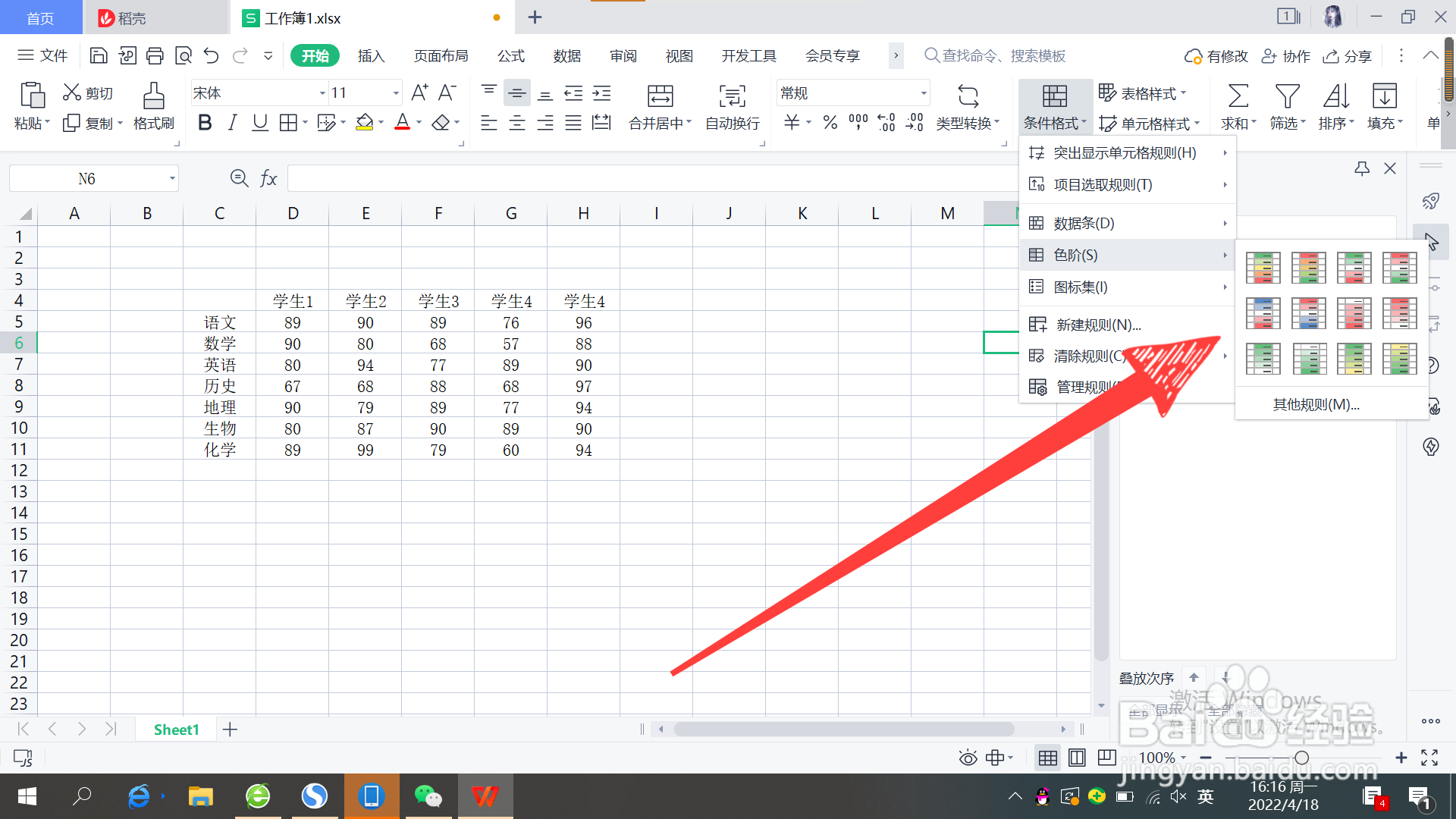Click the formula bar input field
Viewport: 1456px width, 819px height.
tap(652, 179)
